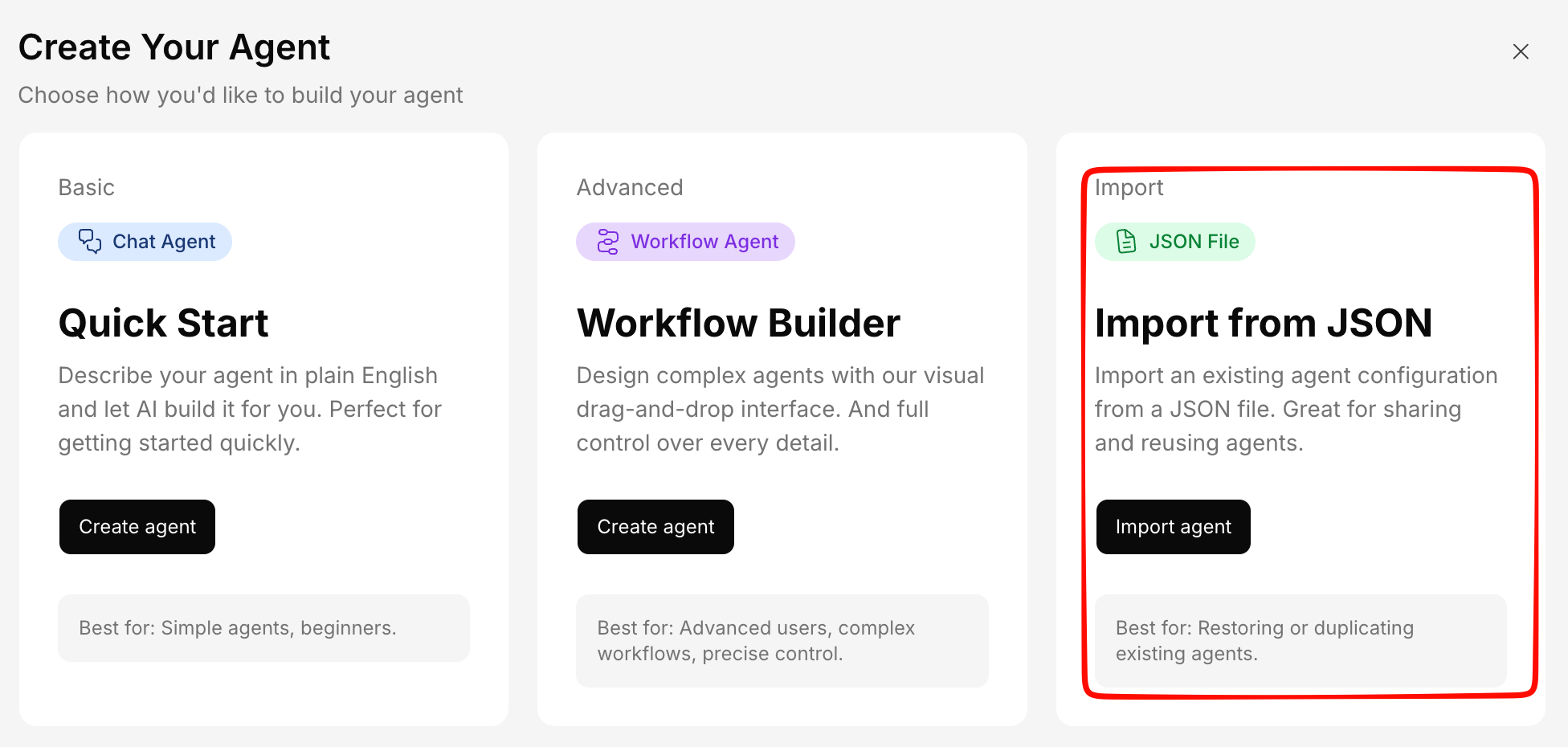The width and height of the screenshot is (1568, 747).
Task: Click the workflow nodes icon in the purple badge
Action: 608,242
